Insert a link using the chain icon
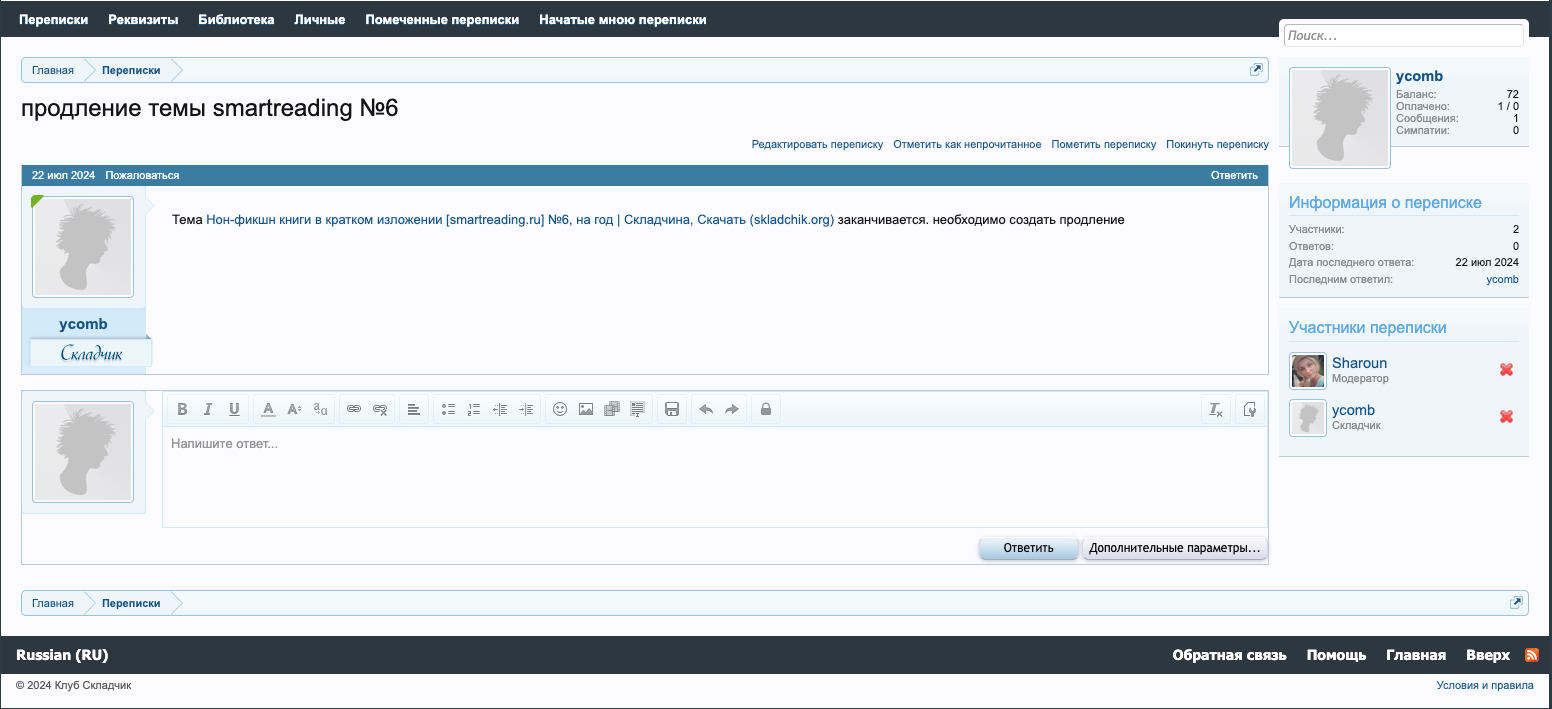 point(354,409)
